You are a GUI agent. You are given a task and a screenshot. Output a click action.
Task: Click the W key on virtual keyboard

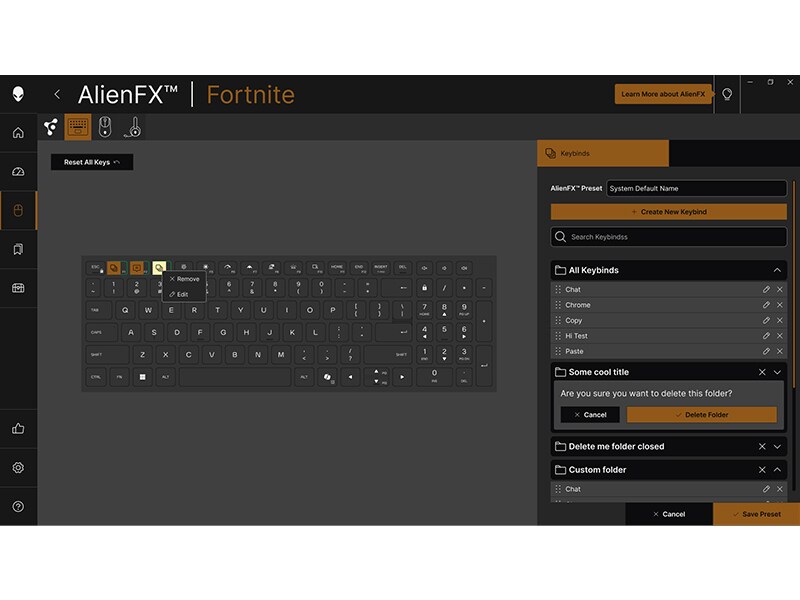coord(148,310)
